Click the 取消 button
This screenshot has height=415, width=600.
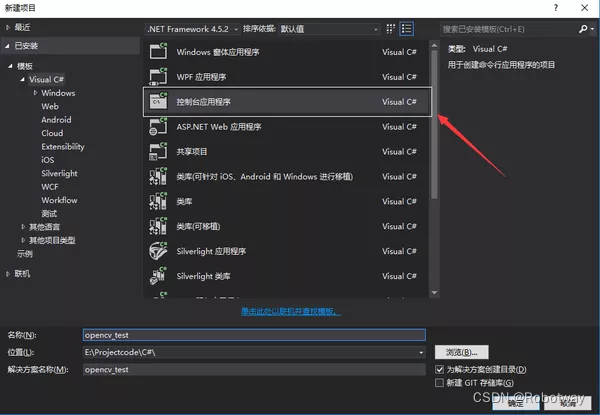point(567,403)
